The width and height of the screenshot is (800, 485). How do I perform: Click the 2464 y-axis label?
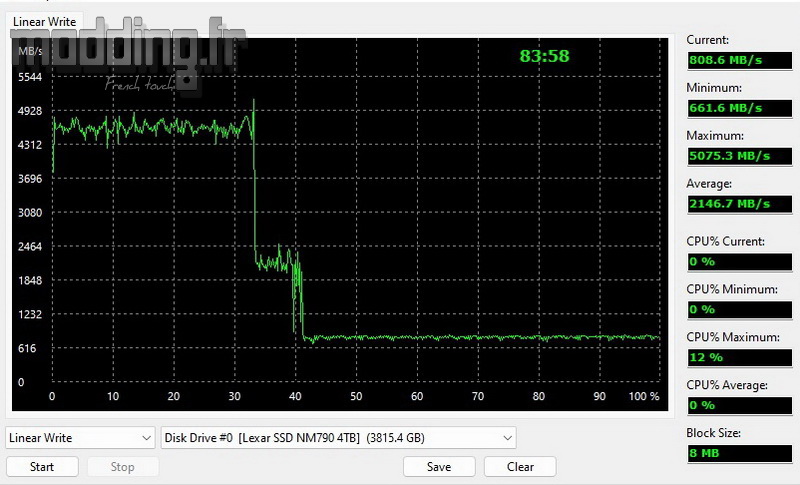click(x=30, y=246)
